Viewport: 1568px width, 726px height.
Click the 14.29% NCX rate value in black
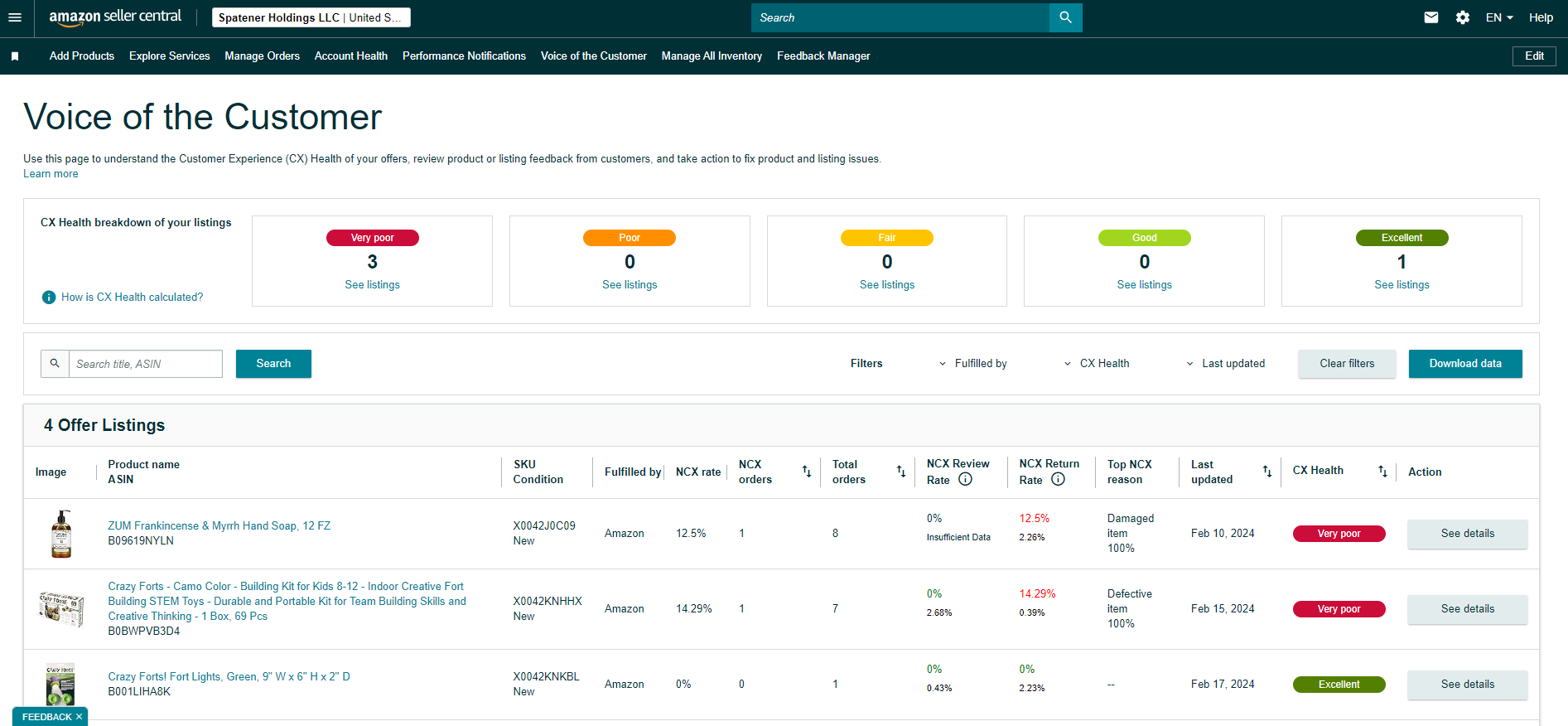[x=694, y=609]
